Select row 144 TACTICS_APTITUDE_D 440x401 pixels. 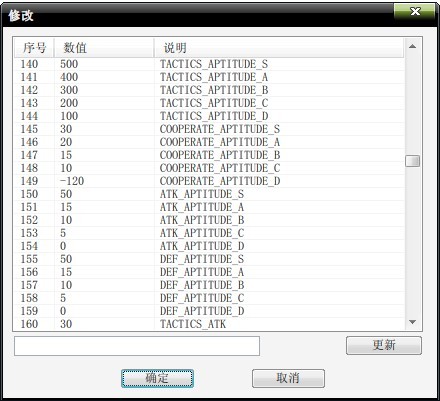[x=209, y=116]
